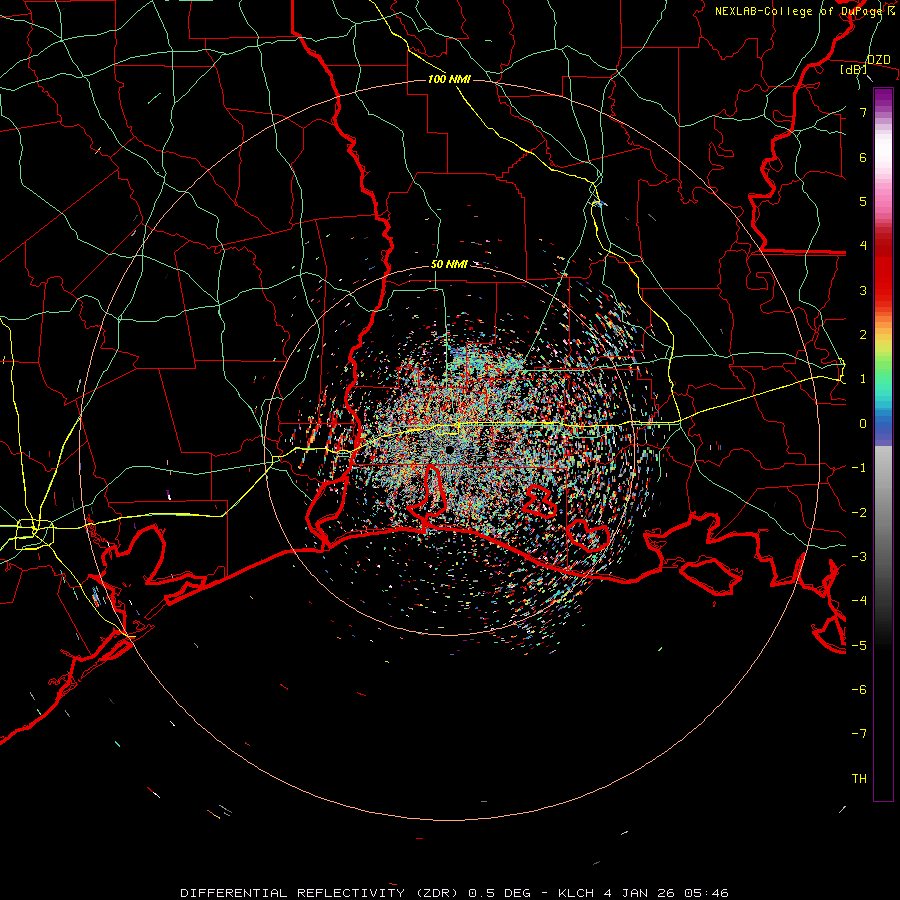Click the ZDR color scale bar

[x=883, y=444]
